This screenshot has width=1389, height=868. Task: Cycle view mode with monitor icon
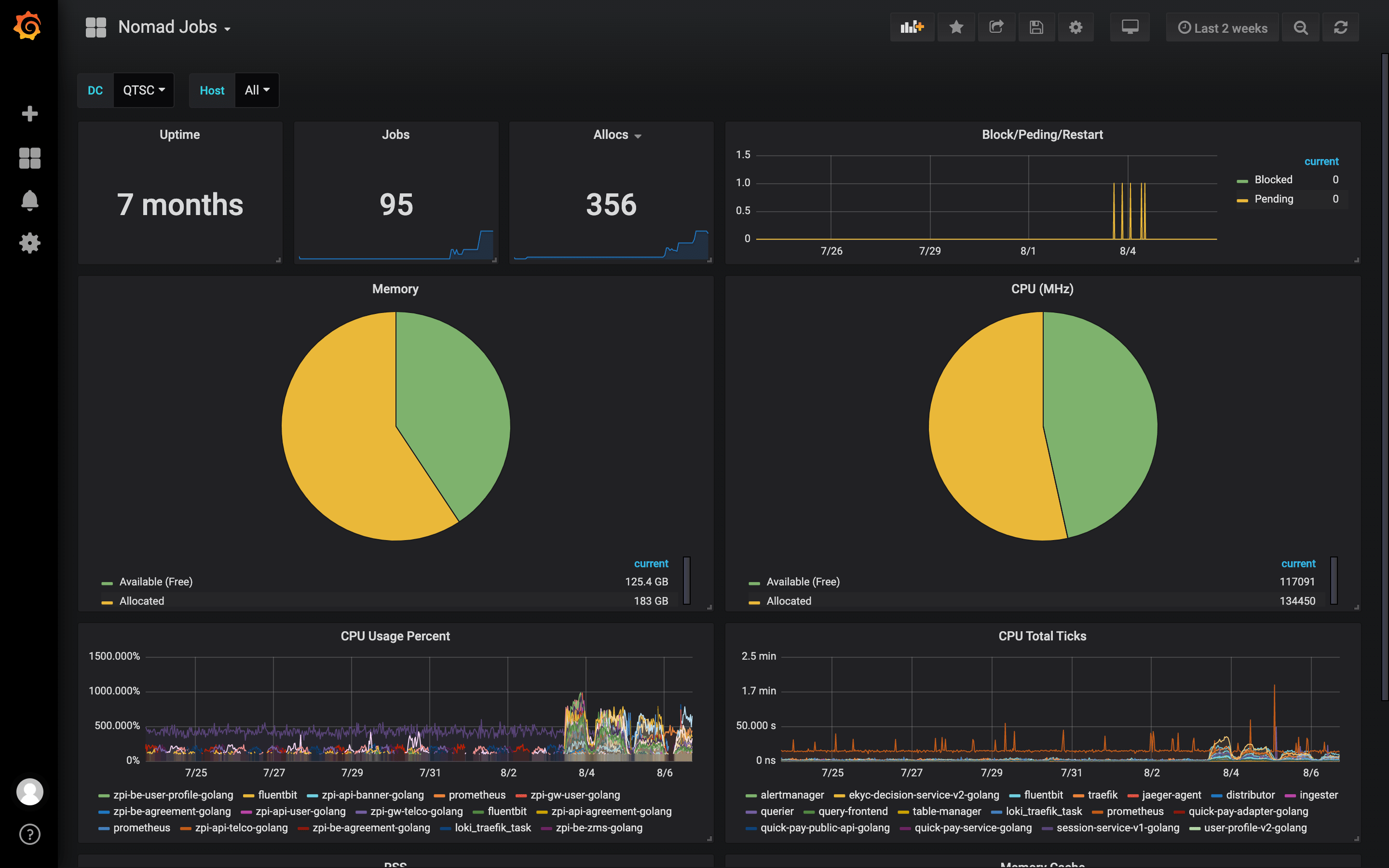(1130, 27)
